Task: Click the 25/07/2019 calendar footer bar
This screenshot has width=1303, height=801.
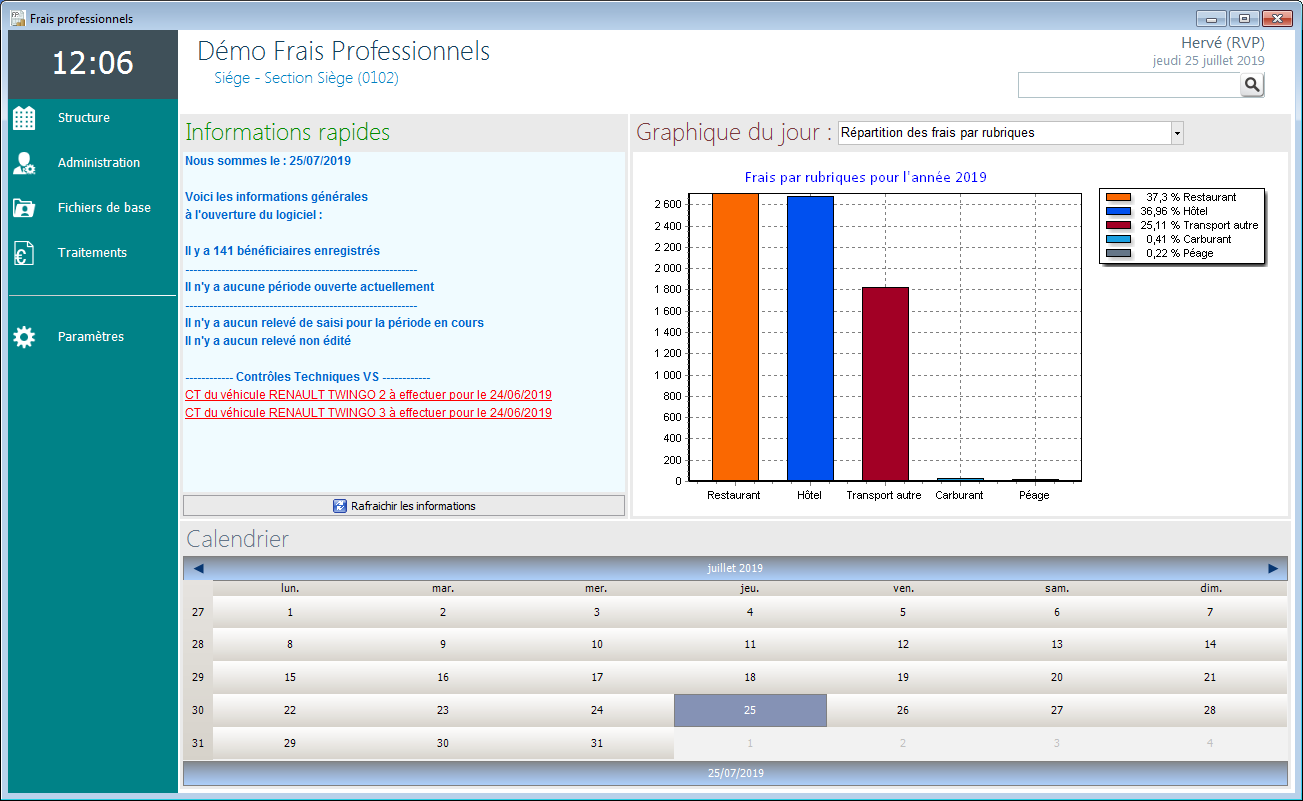Action: (735, 773)
